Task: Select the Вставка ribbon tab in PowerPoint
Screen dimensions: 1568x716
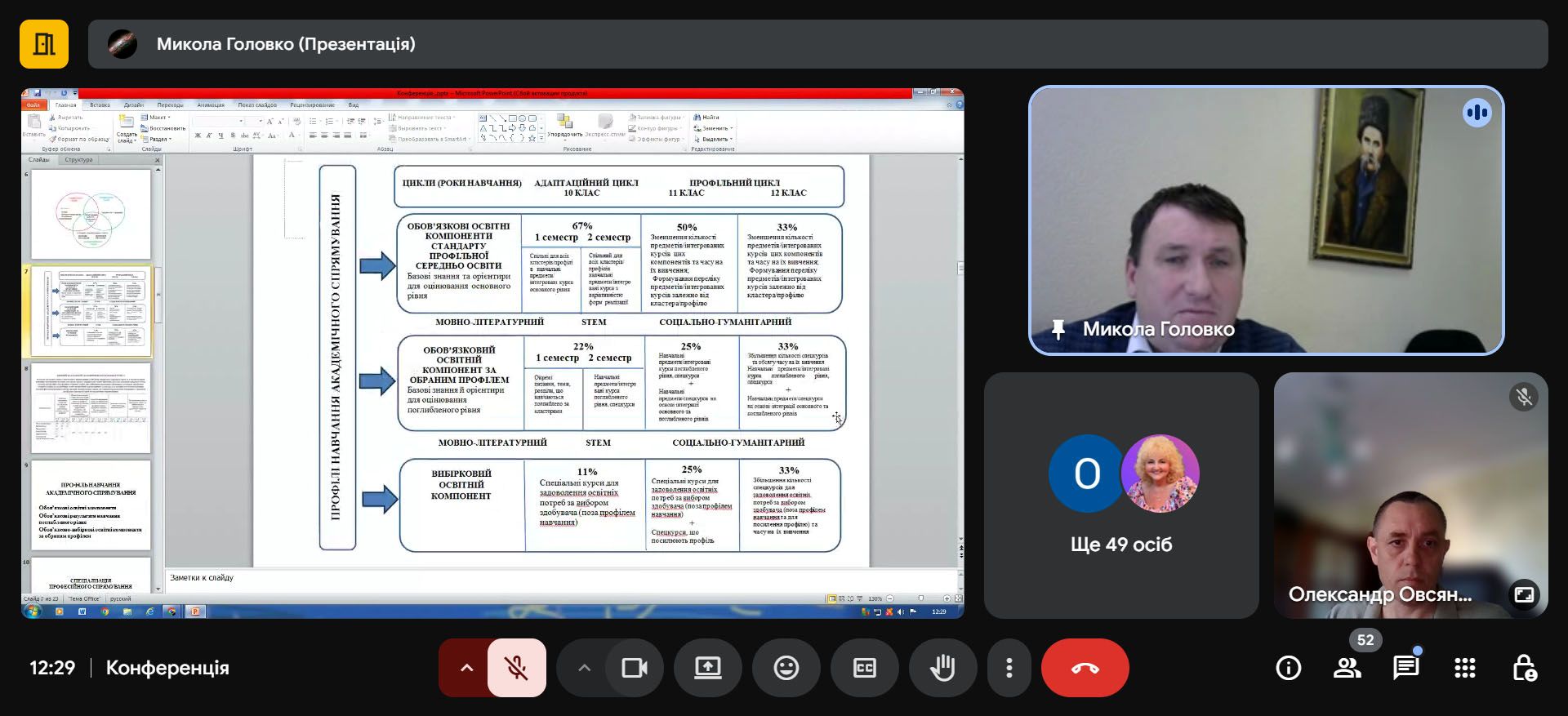Action: pyautogui.click(x=100, y=105)
